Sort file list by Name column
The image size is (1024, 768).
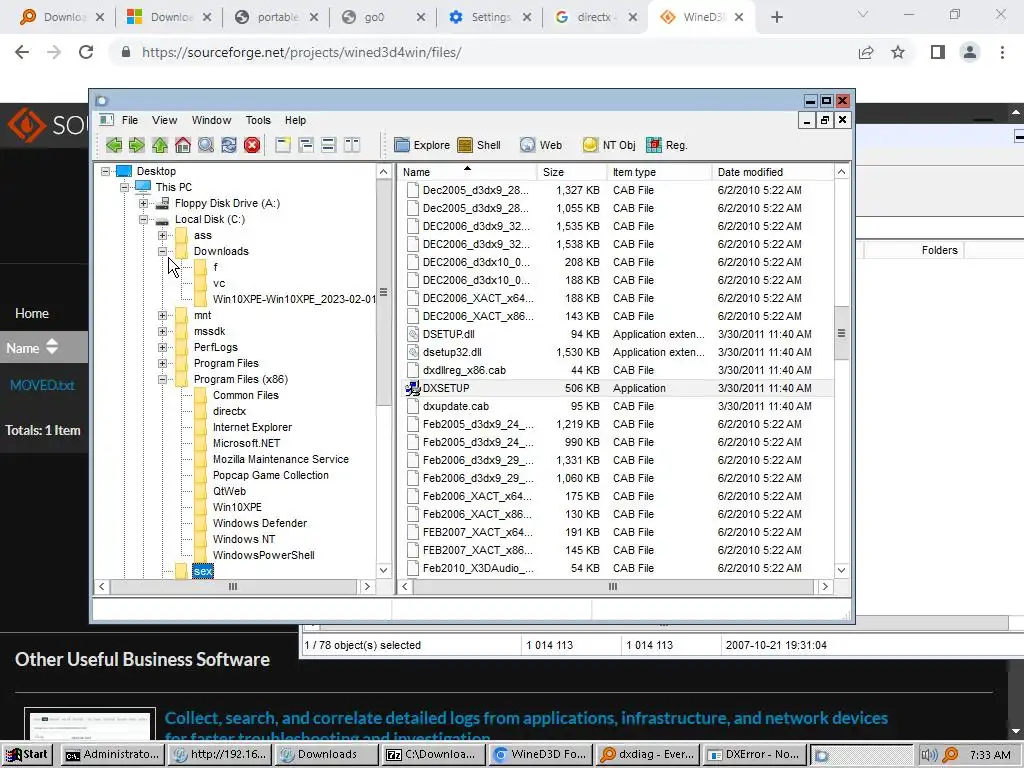coord(467,172)
